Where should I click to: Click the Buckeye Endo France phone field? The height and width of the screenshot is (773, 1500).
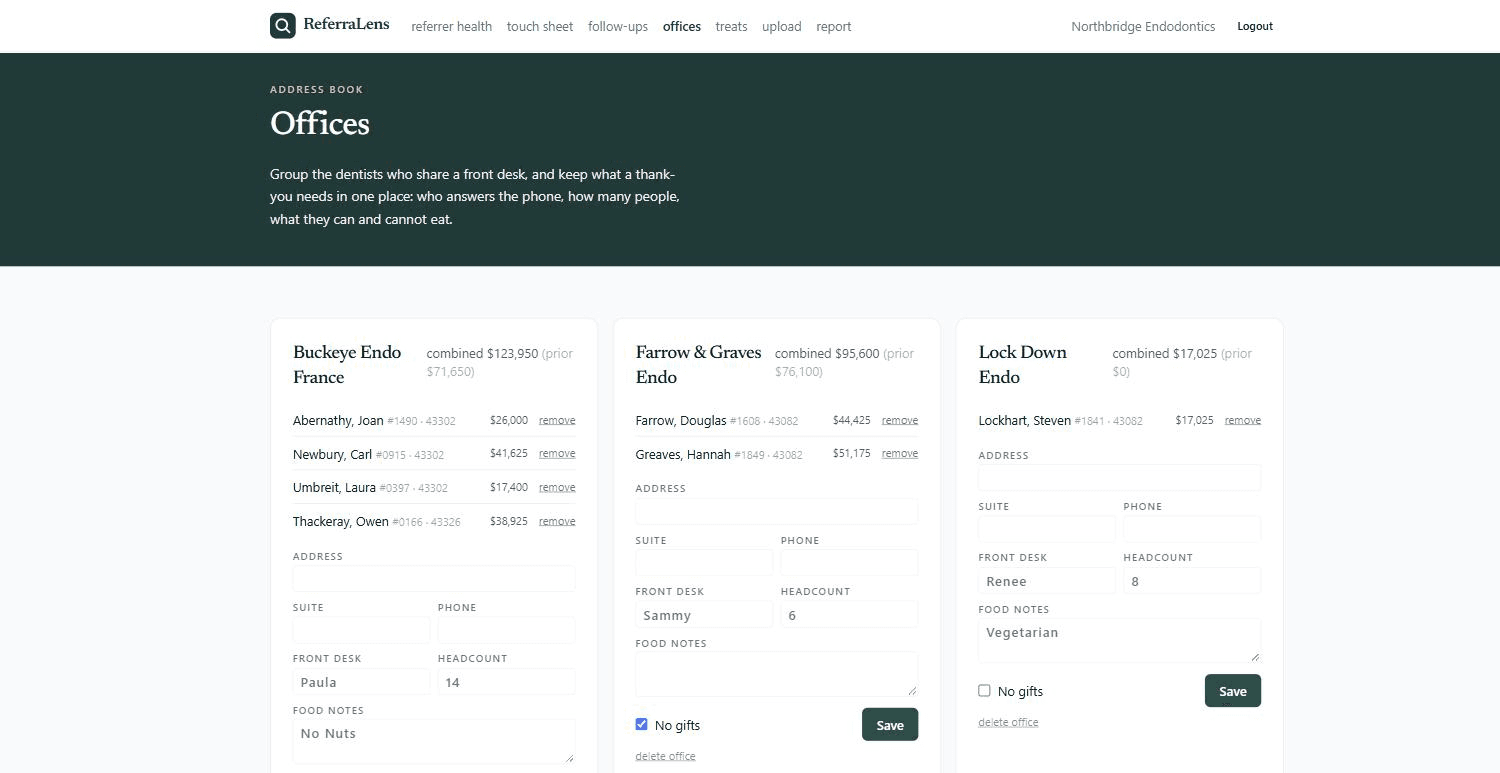pyautogui.click(x=506, y=630)
